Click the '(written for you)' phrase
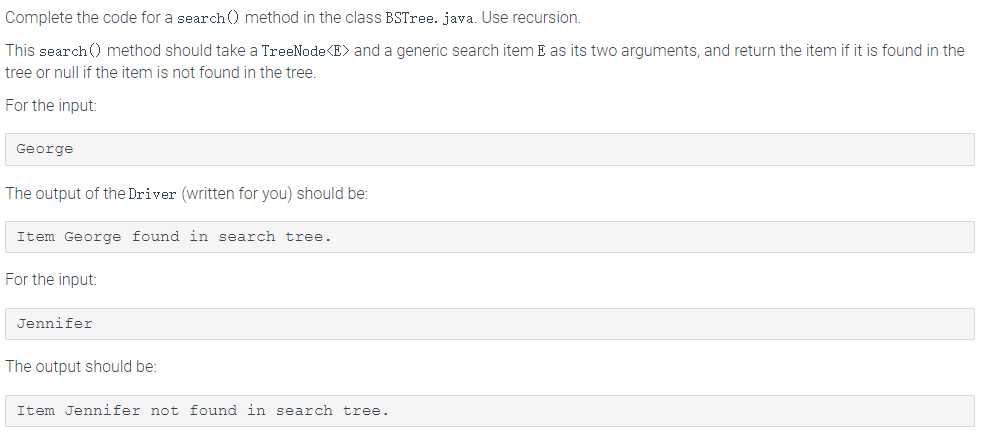Image resolution: width=992 pixels, height=446 pixels. [x=237, y=194]
